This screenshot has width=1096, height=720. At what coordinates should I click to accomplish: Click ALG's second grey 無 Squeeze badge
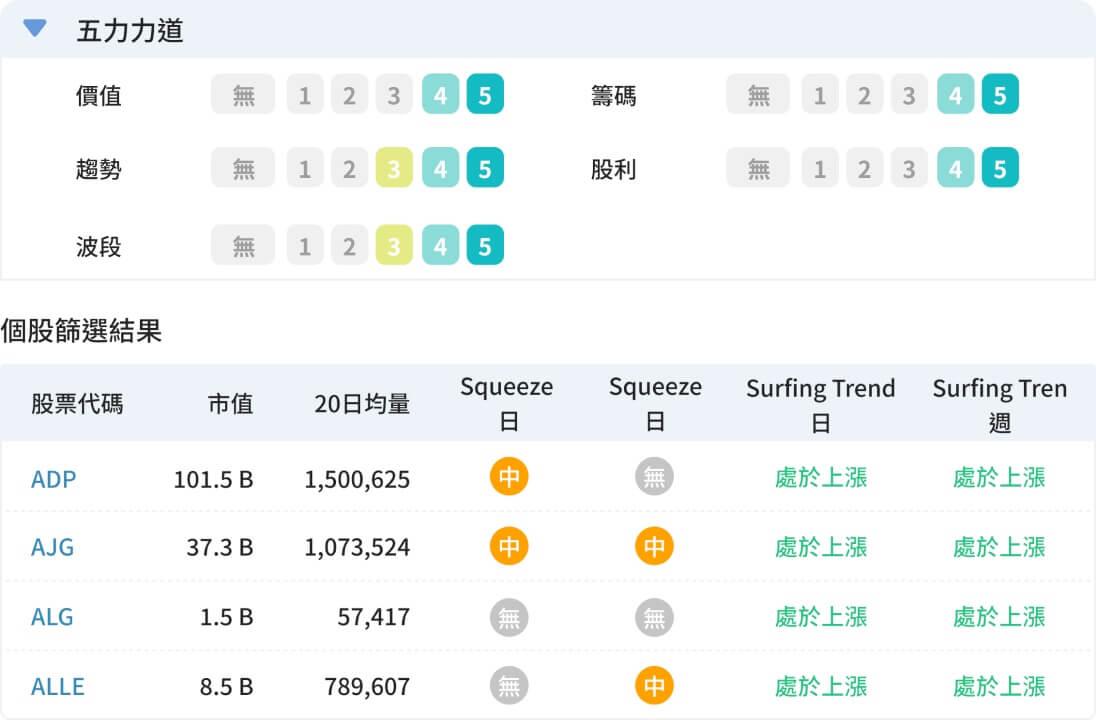[x=654, y=617]
